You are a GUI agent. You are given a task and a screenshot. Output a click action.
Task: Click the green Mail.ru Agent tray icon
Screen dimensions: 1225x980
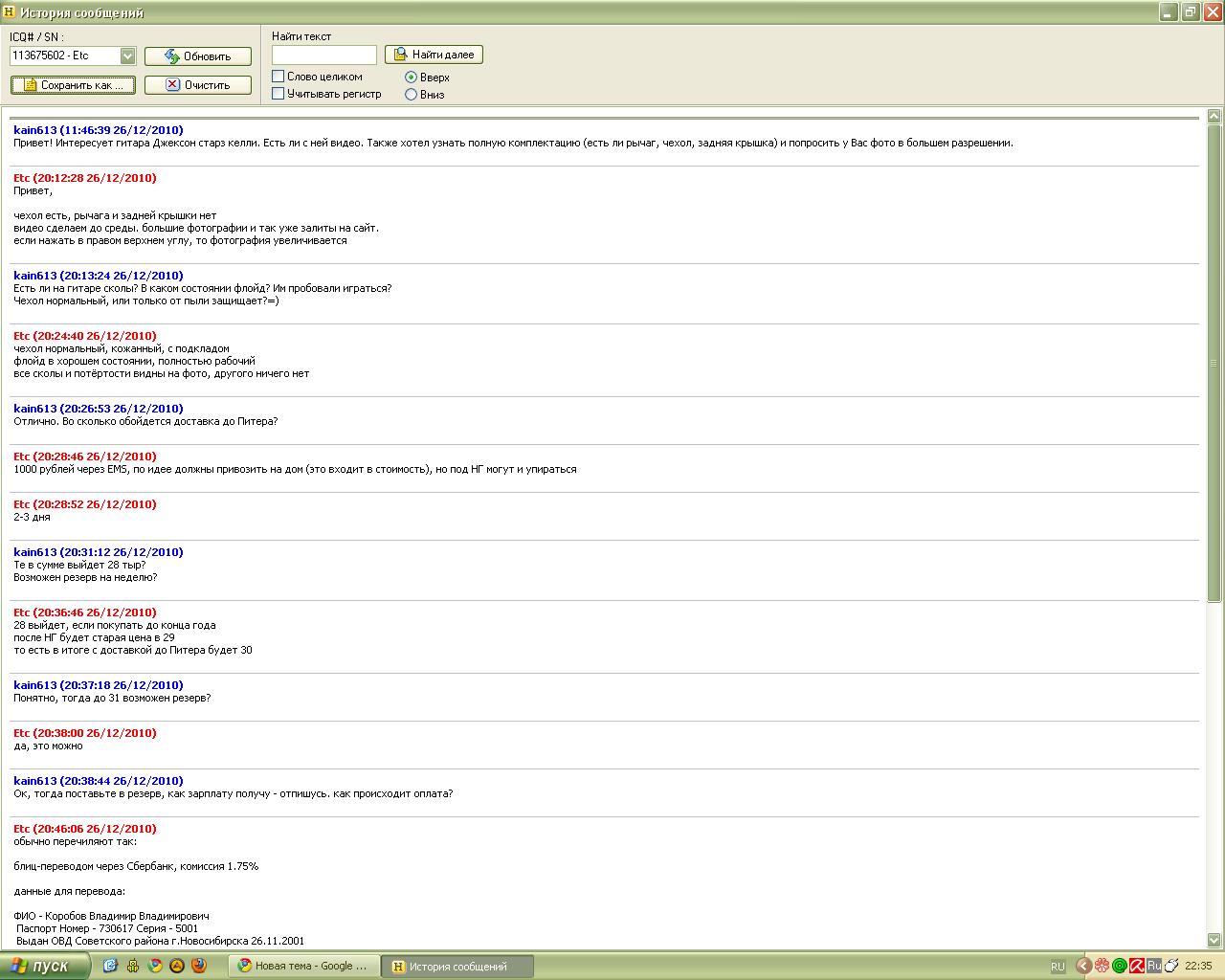pos(1119,967)
